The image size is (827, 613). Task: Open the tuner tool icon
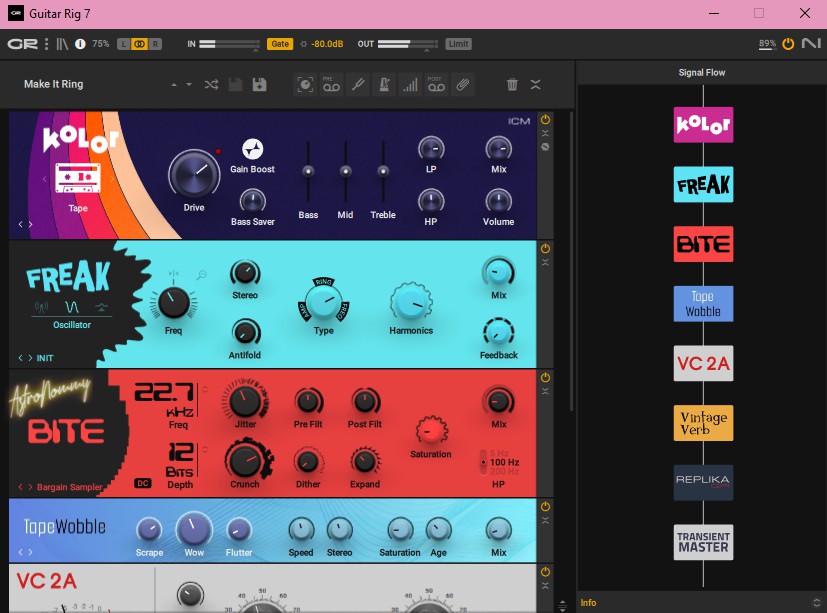tap(358, 84)
